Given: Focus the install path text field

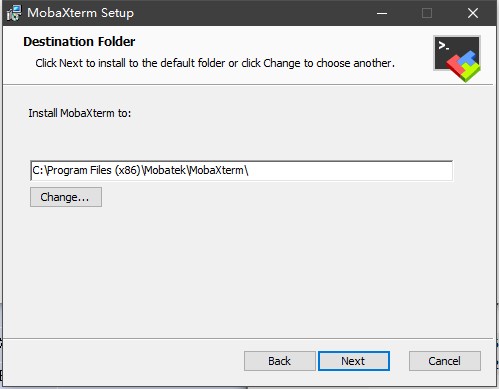Looking at the screenshot, I should [x=241, y=171].
